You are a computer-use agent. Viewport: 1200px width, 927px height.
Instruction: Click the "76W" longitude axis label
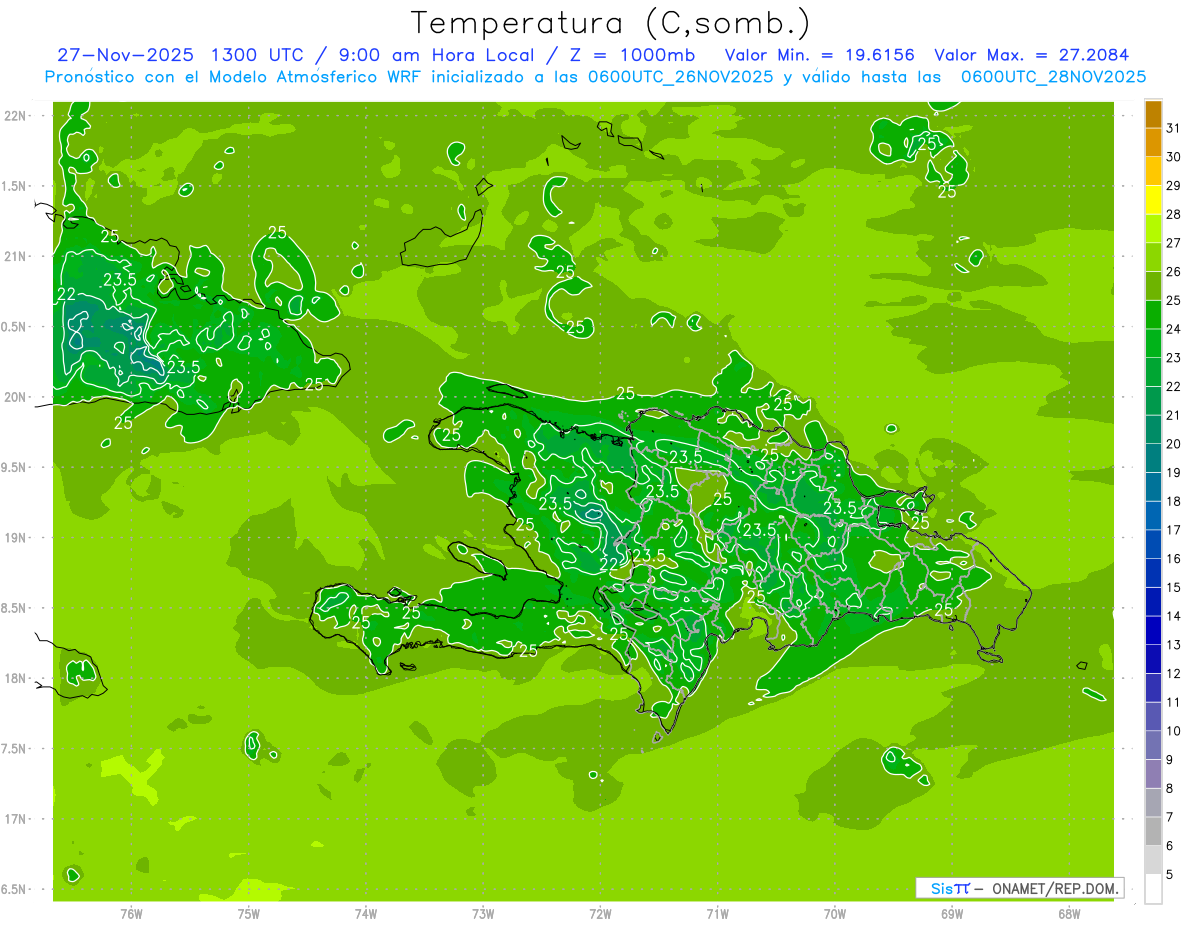131,913
